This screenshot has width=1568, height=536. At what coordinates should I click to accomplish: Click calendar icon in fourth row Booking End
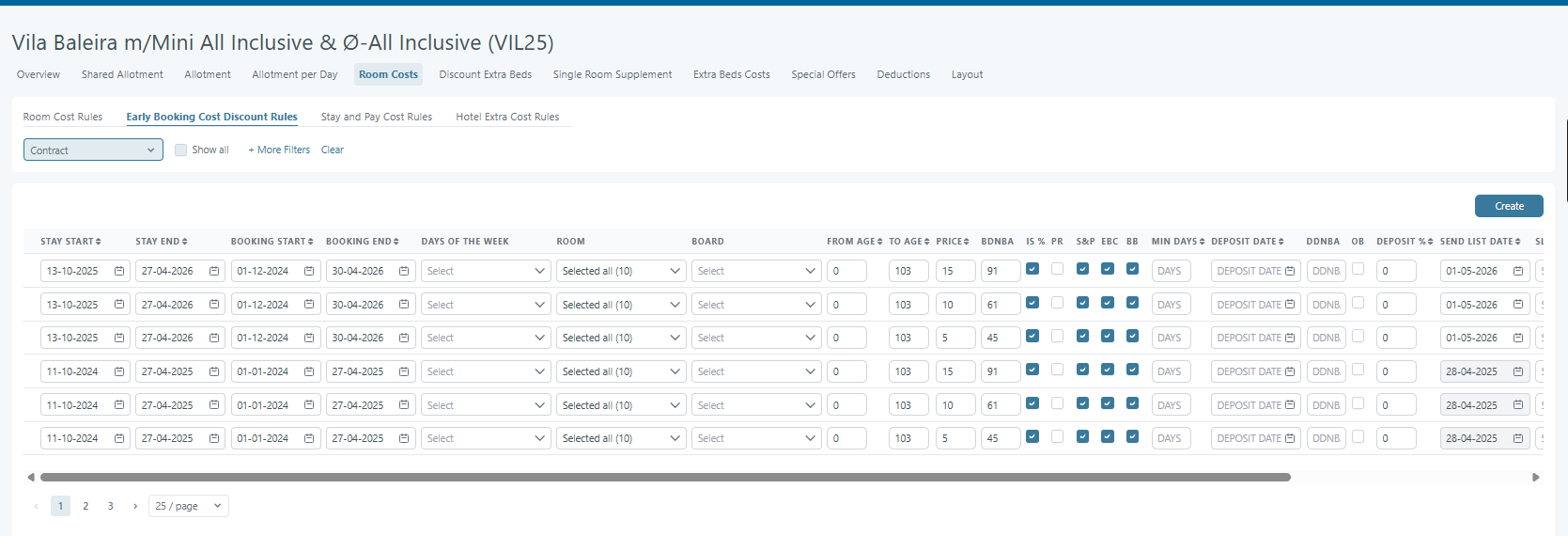pos(404,371)
